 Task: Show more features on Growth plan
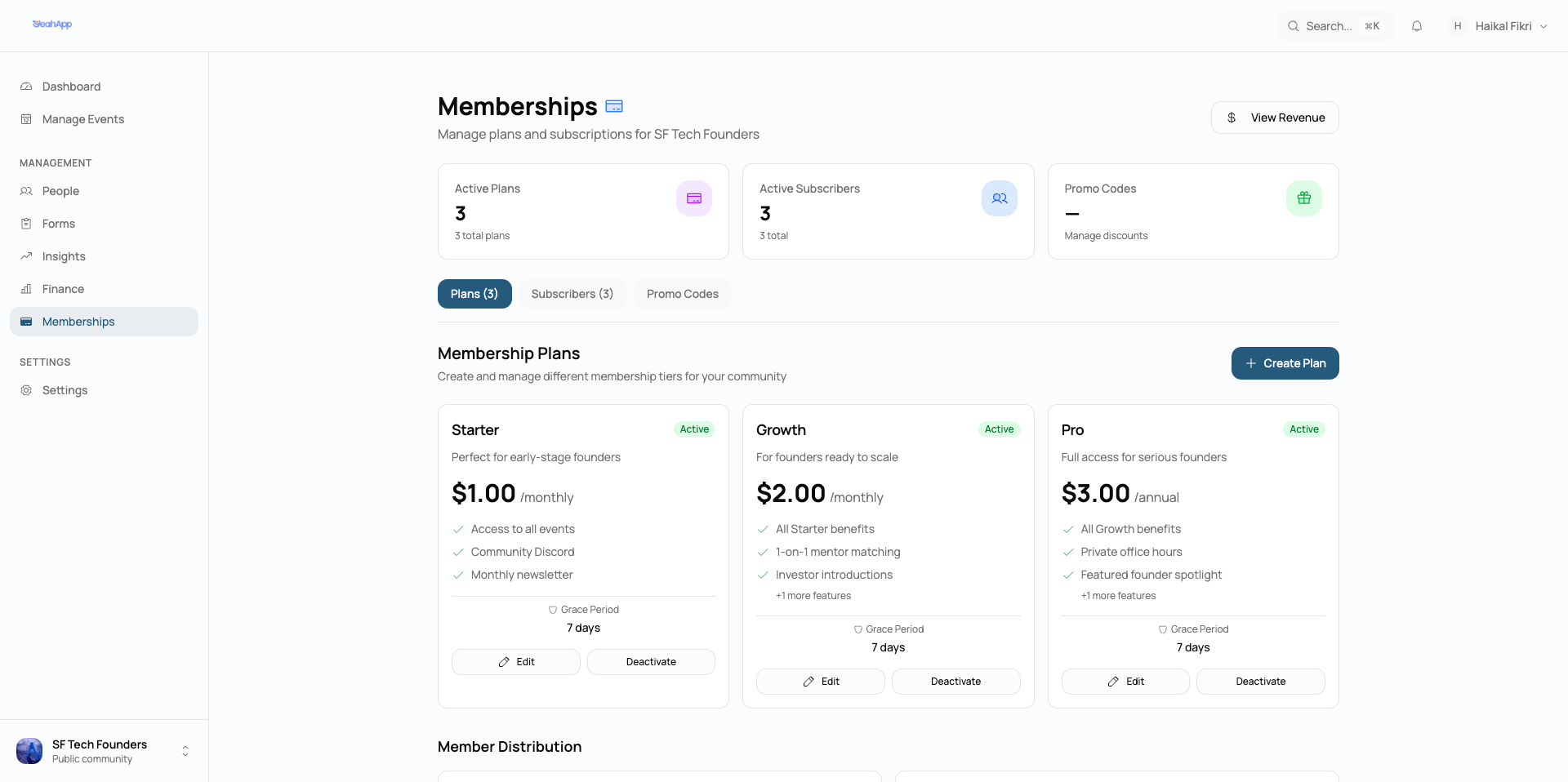813,596
